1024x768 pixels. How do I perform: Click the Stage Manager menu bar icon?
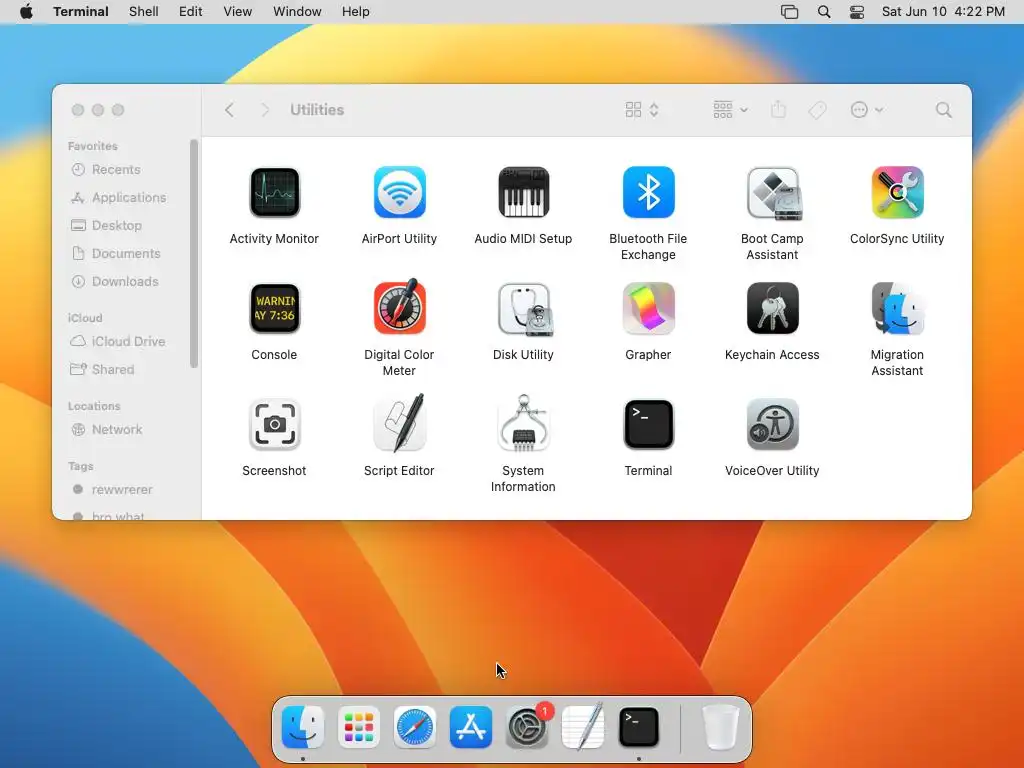coord(790,12)
